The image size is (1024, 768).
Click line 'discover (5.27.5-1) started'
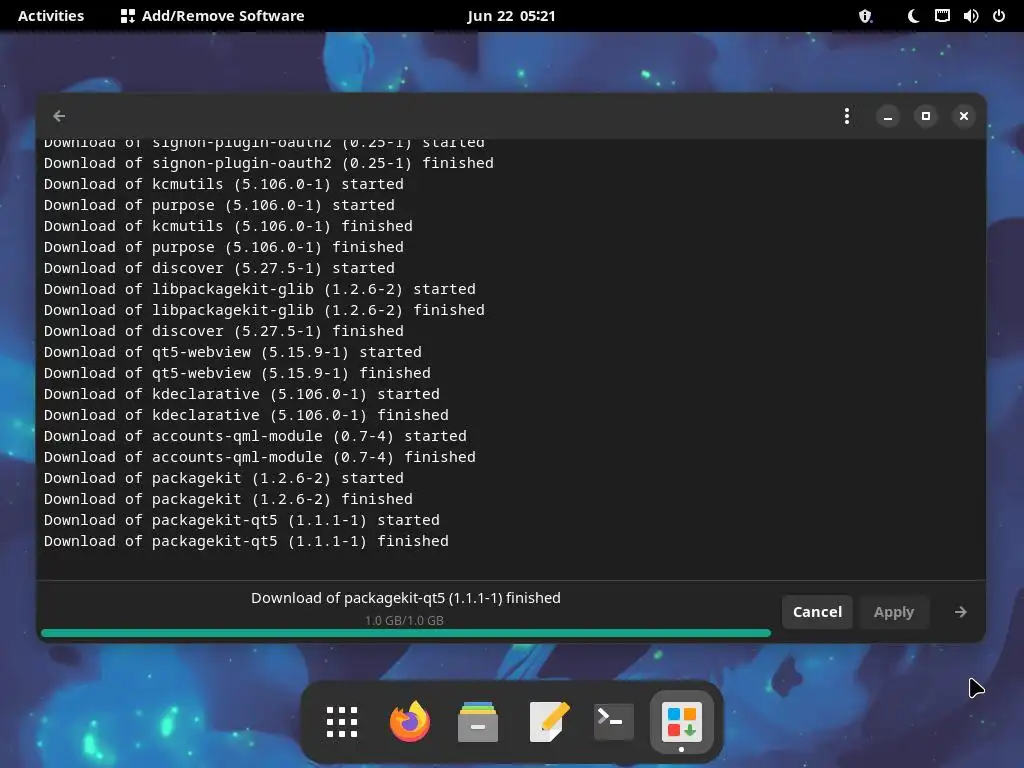click(x=219, y=268)
